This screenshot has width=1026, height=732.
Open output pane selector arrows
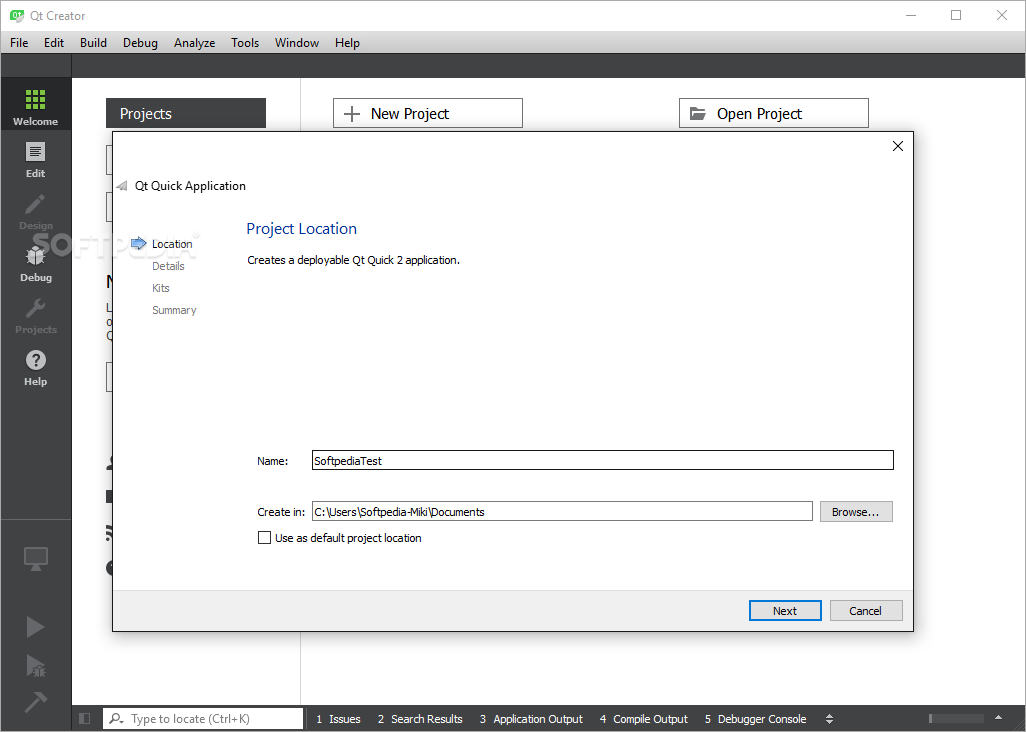[829, 718]
